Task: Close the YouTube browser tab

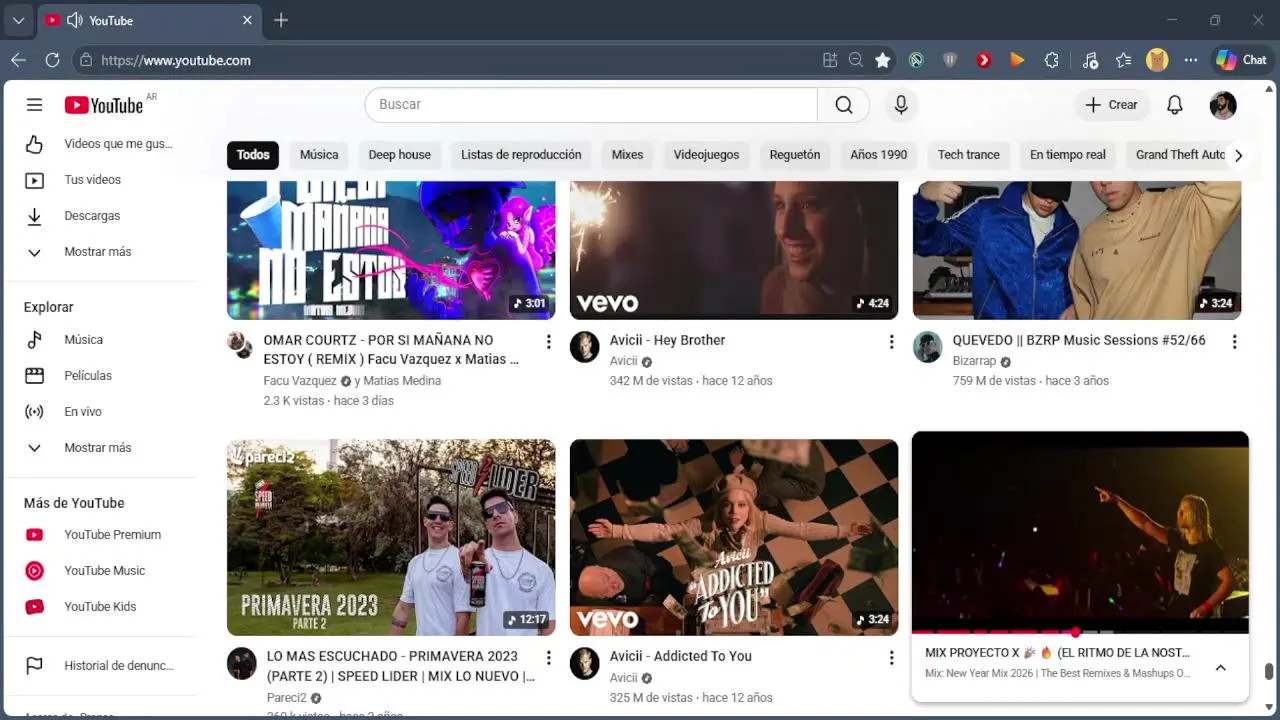Action: tap(247, 20)
